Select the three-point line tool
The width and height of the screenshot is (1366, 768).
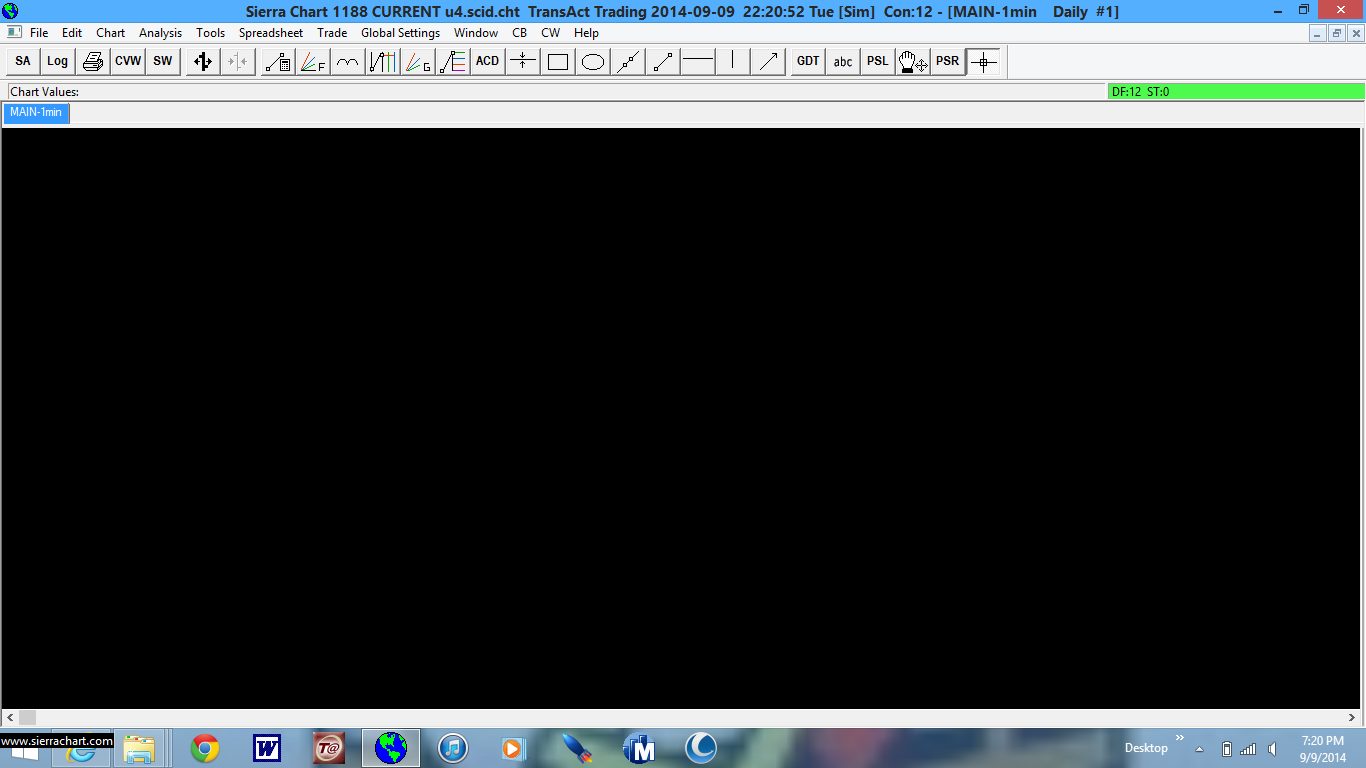pos(628,61)
